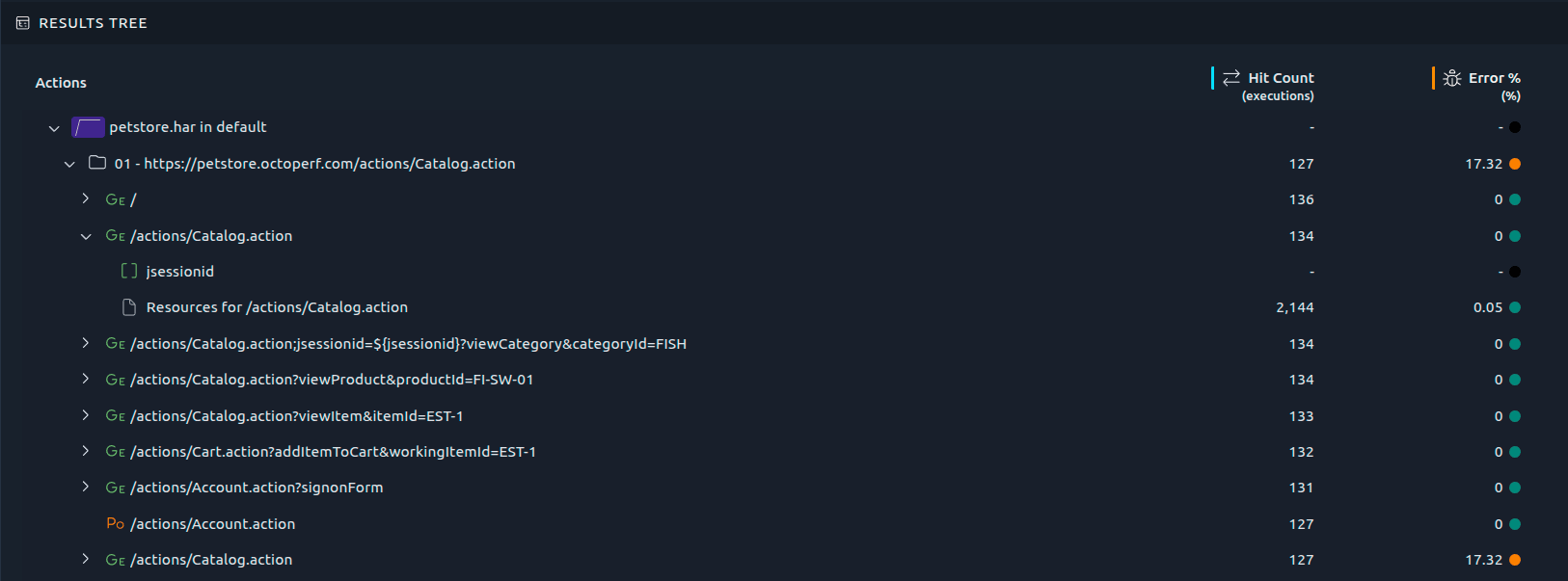Click GET icon of viewProduct&productId=FI-SW-01 row
This screenshot has height=581, width=1568.
pyautogui.click(x=116, y=380)
